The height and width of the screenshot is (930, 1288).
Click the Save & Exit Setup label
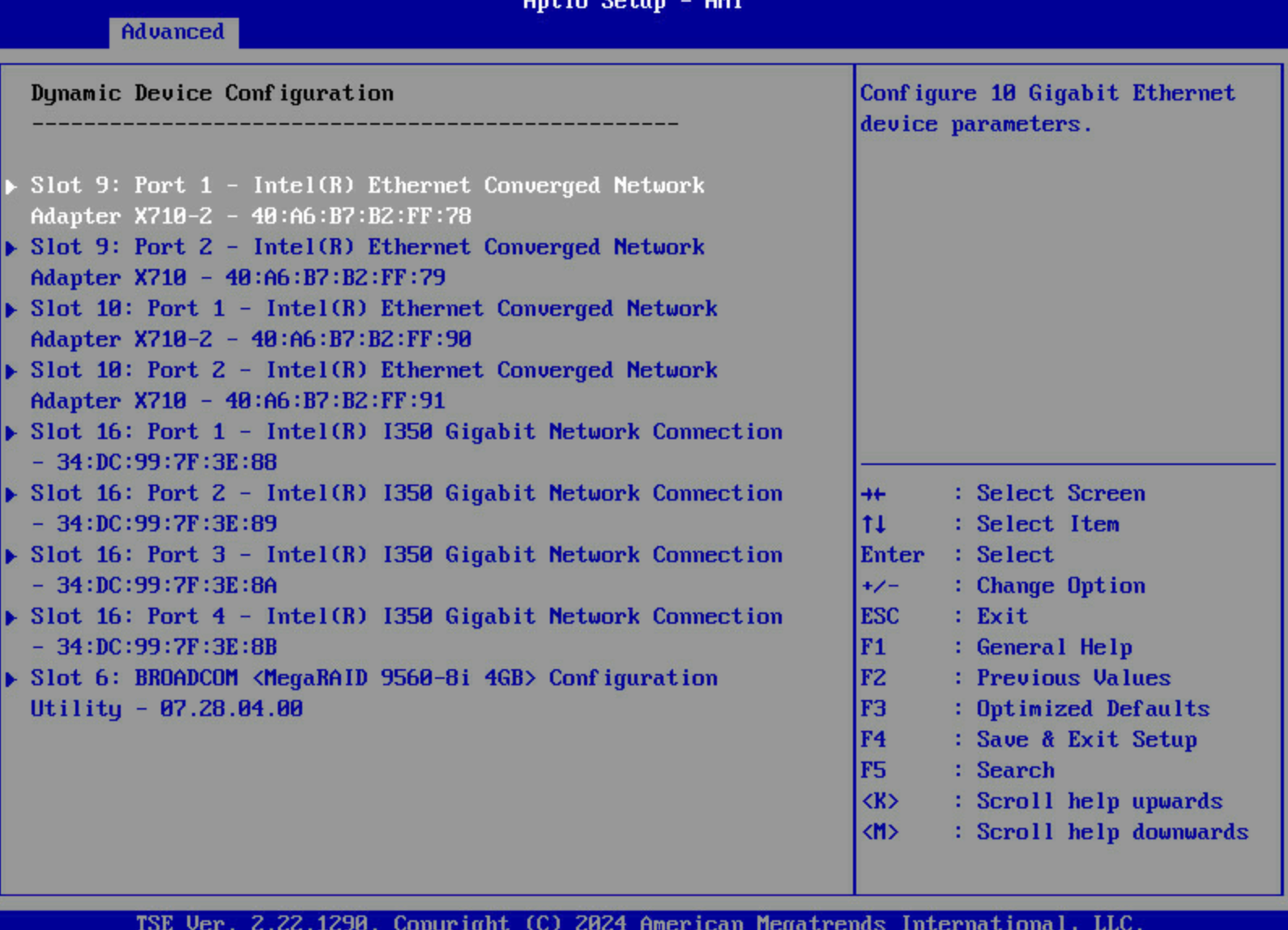[x=1087, y=740]
